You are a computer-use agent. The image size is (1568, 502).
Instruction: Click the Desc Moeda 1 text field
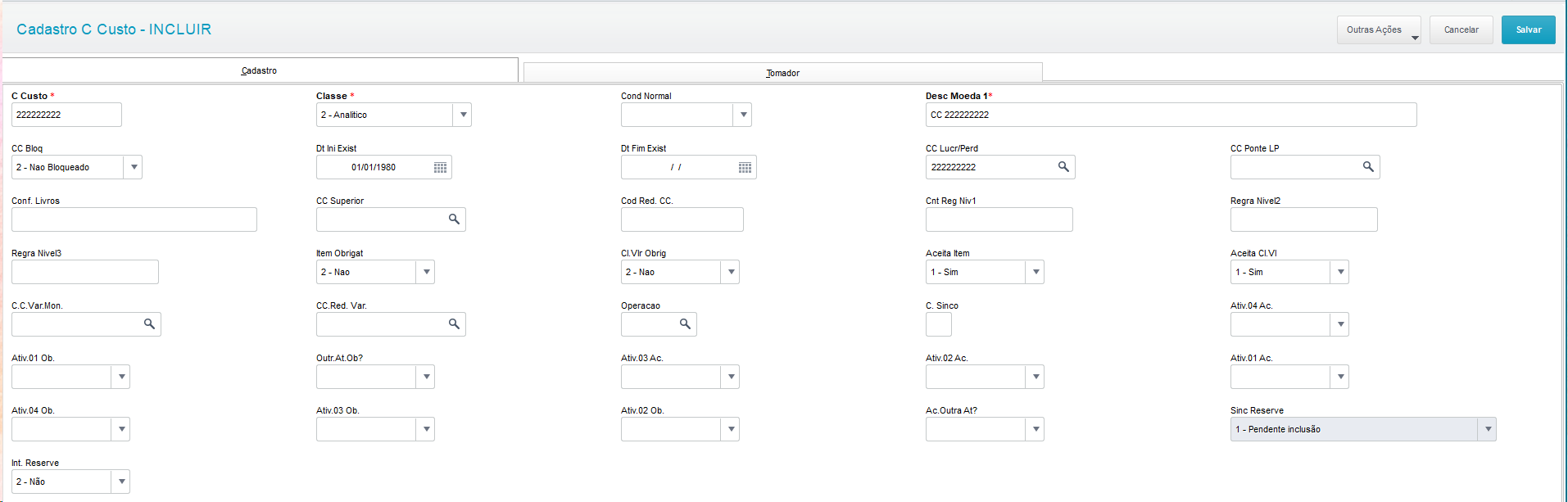1170,115
